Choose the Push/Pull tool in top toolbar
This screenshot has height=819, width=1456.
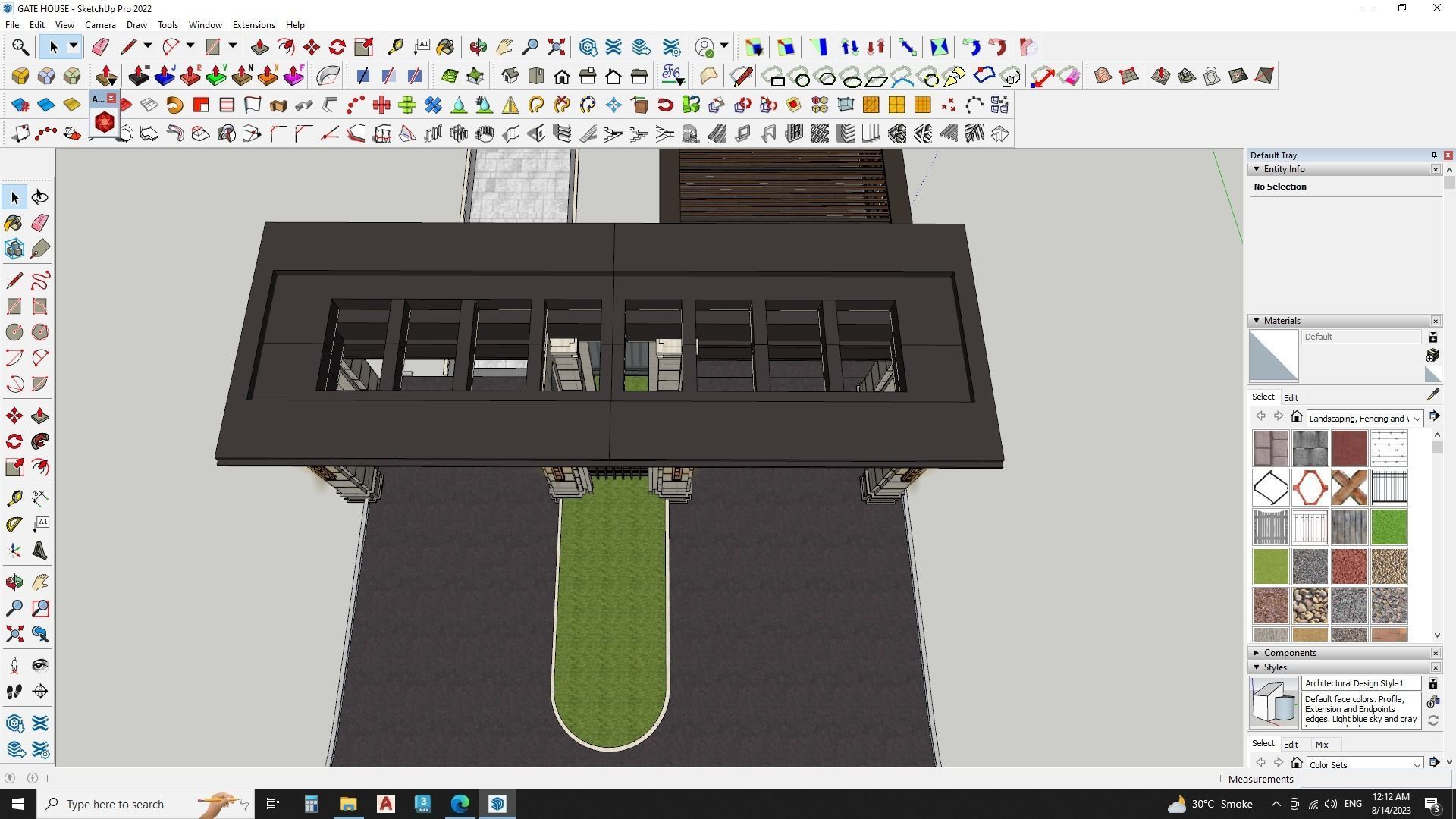[259, 47]
